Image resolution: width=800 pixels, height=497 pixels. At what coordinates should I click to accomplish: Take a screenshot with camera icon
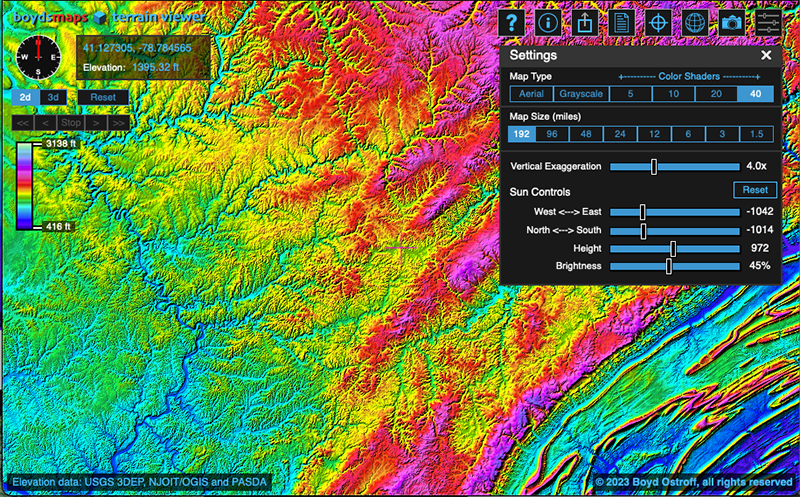[732, 23]
